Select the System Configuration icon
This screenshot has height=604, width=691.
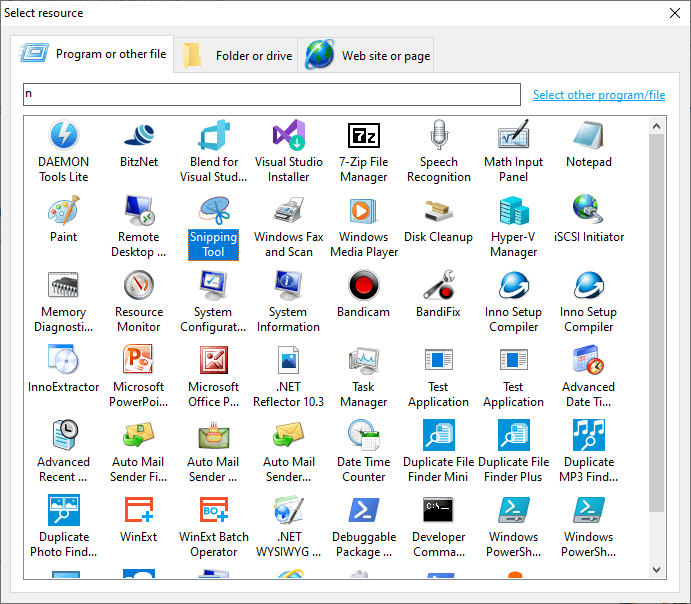point(214,285)
